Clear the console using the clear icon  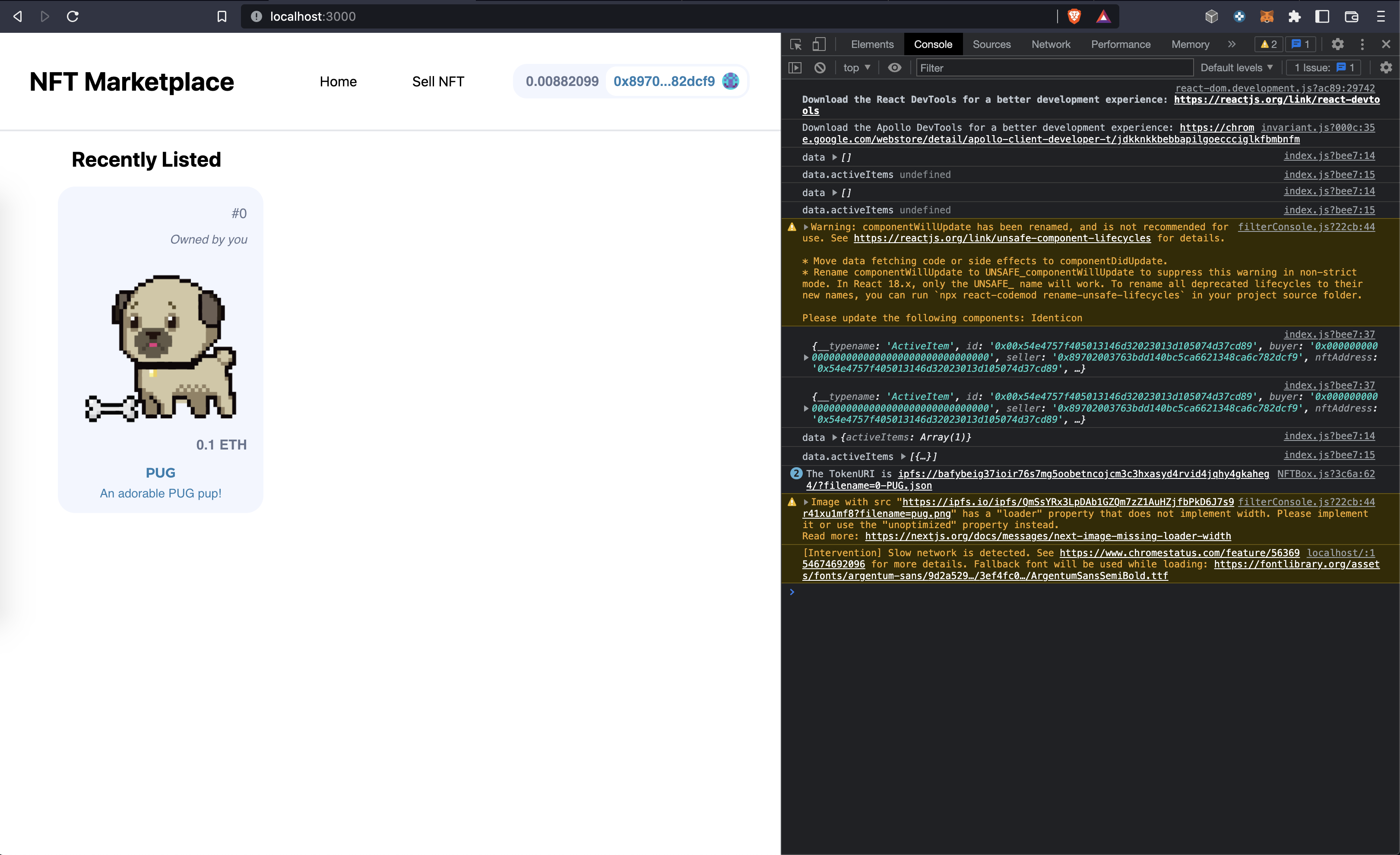tap(819, 68)
